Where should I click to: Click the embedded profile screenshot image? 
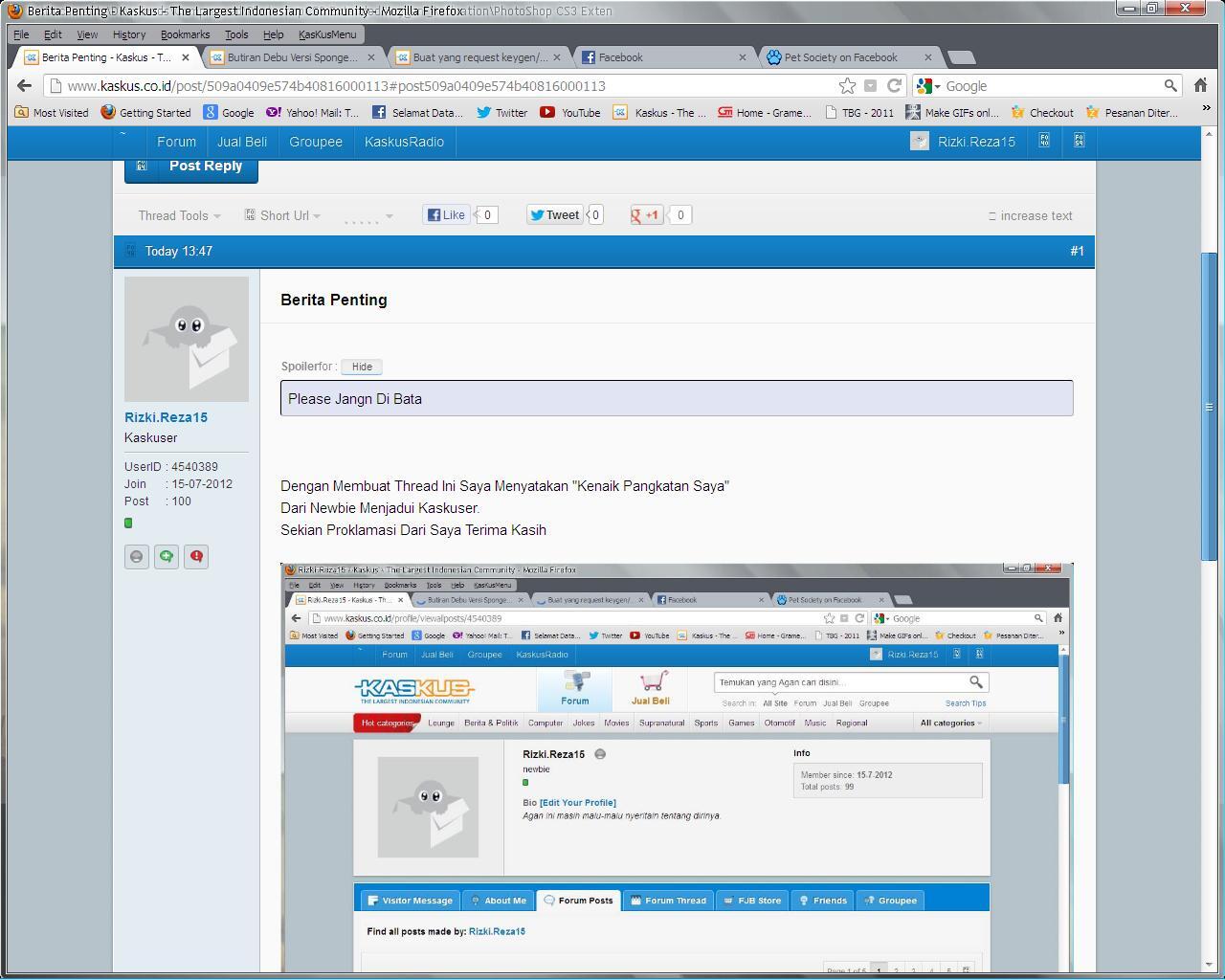coord(677,768)
